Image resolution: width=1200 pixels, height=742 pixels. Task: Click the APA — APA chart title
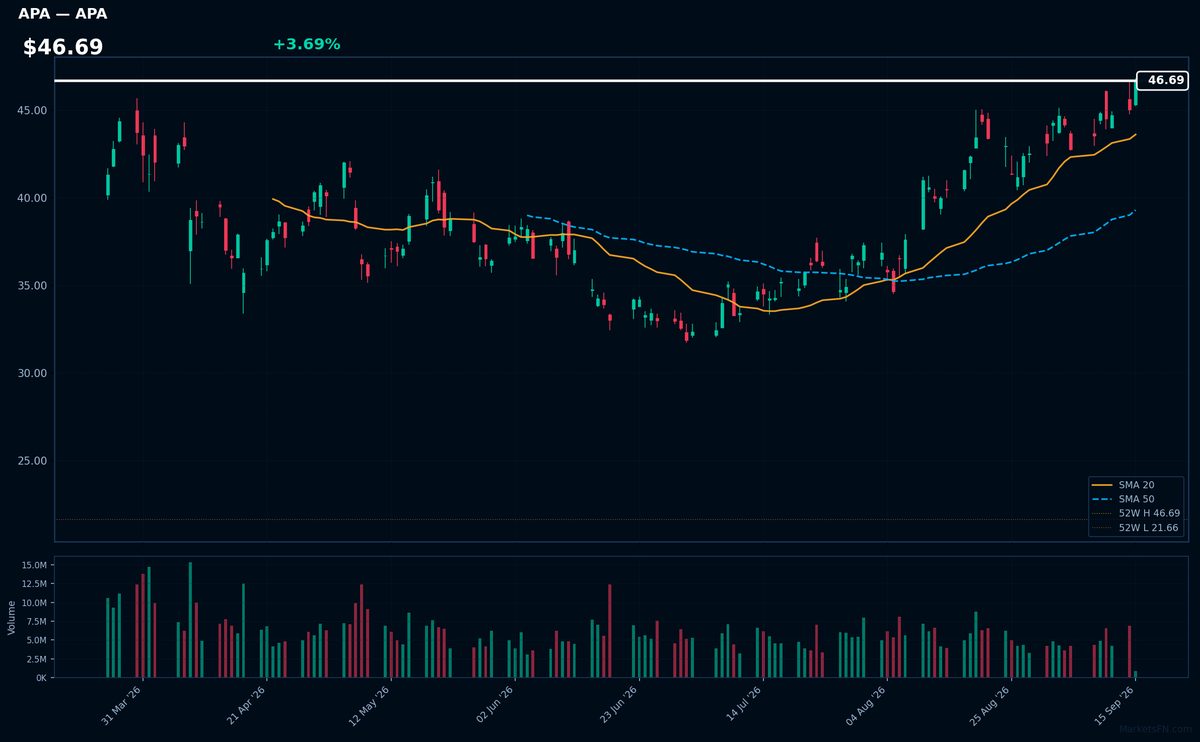(62, 14)
